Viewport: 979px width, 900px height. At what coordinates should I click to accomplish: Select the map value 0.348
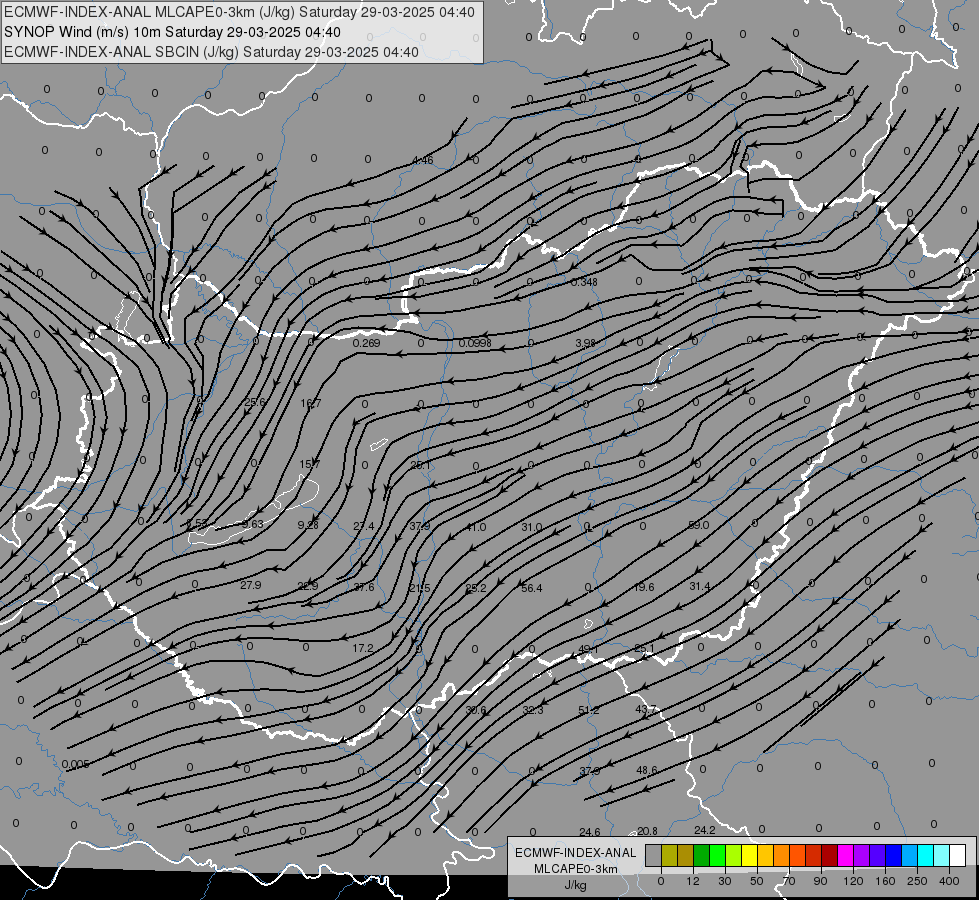click(584, 282)
